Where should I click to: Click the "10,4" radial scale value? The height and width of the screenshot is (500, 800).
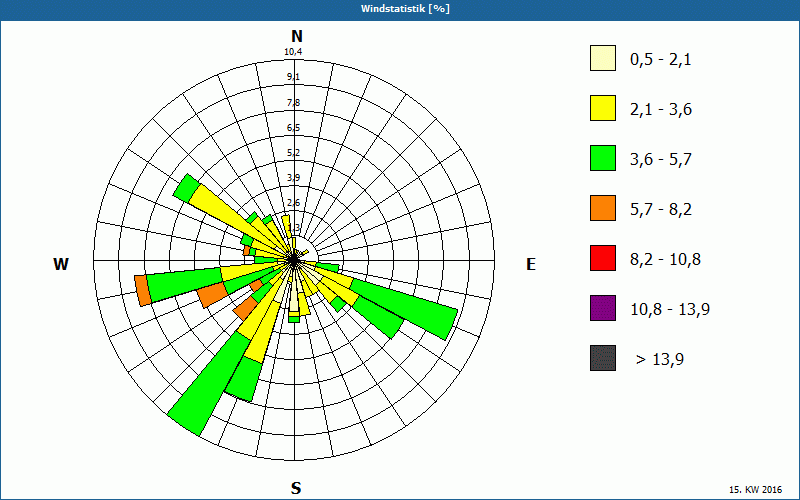(293, 52)
